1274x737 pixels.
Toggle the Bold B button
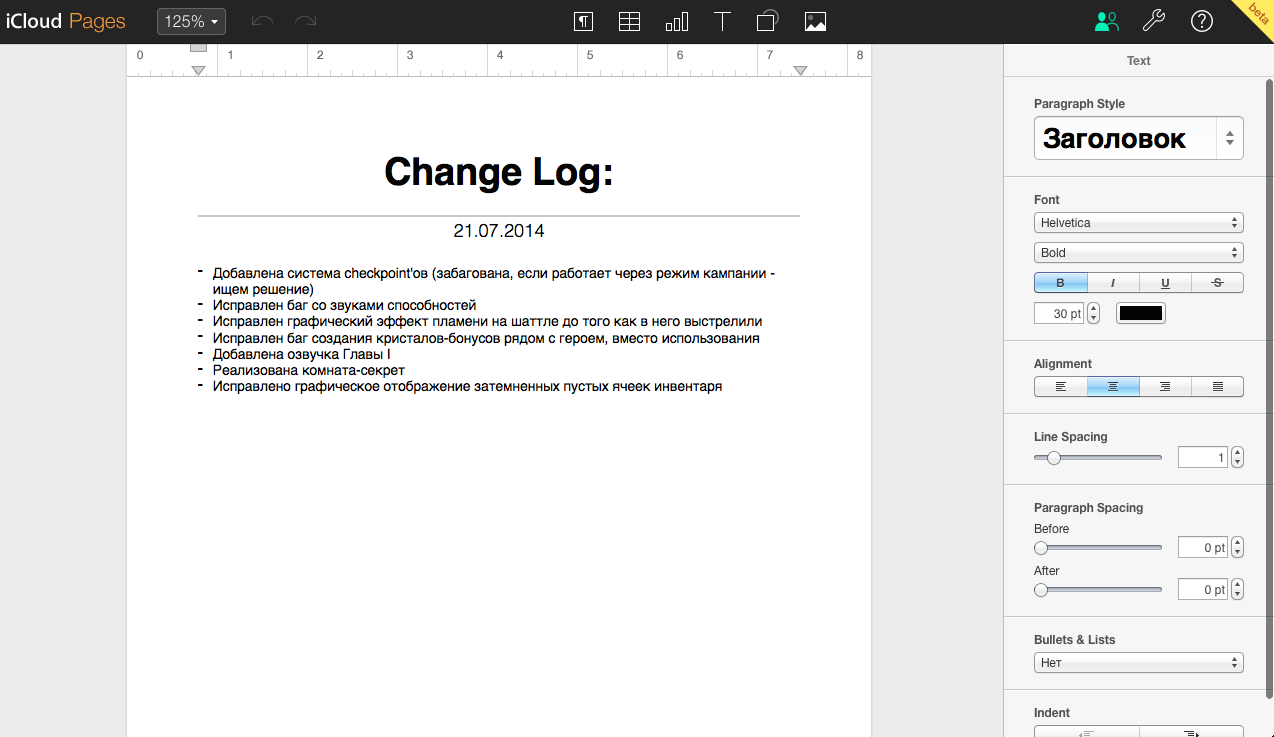pos(1060,283)
